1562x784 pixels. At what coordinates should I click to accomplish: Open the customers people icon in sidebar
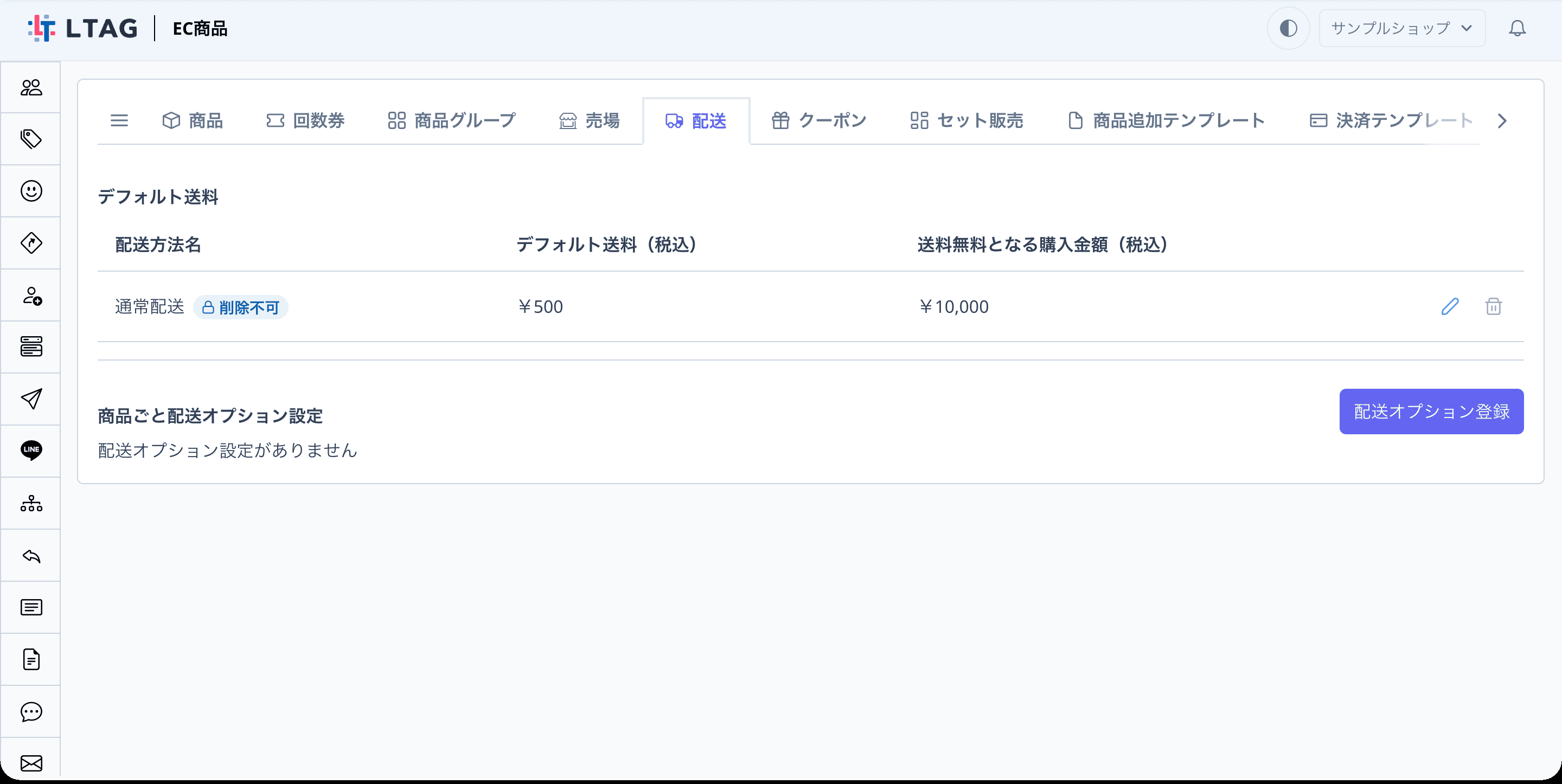[31, 88]
